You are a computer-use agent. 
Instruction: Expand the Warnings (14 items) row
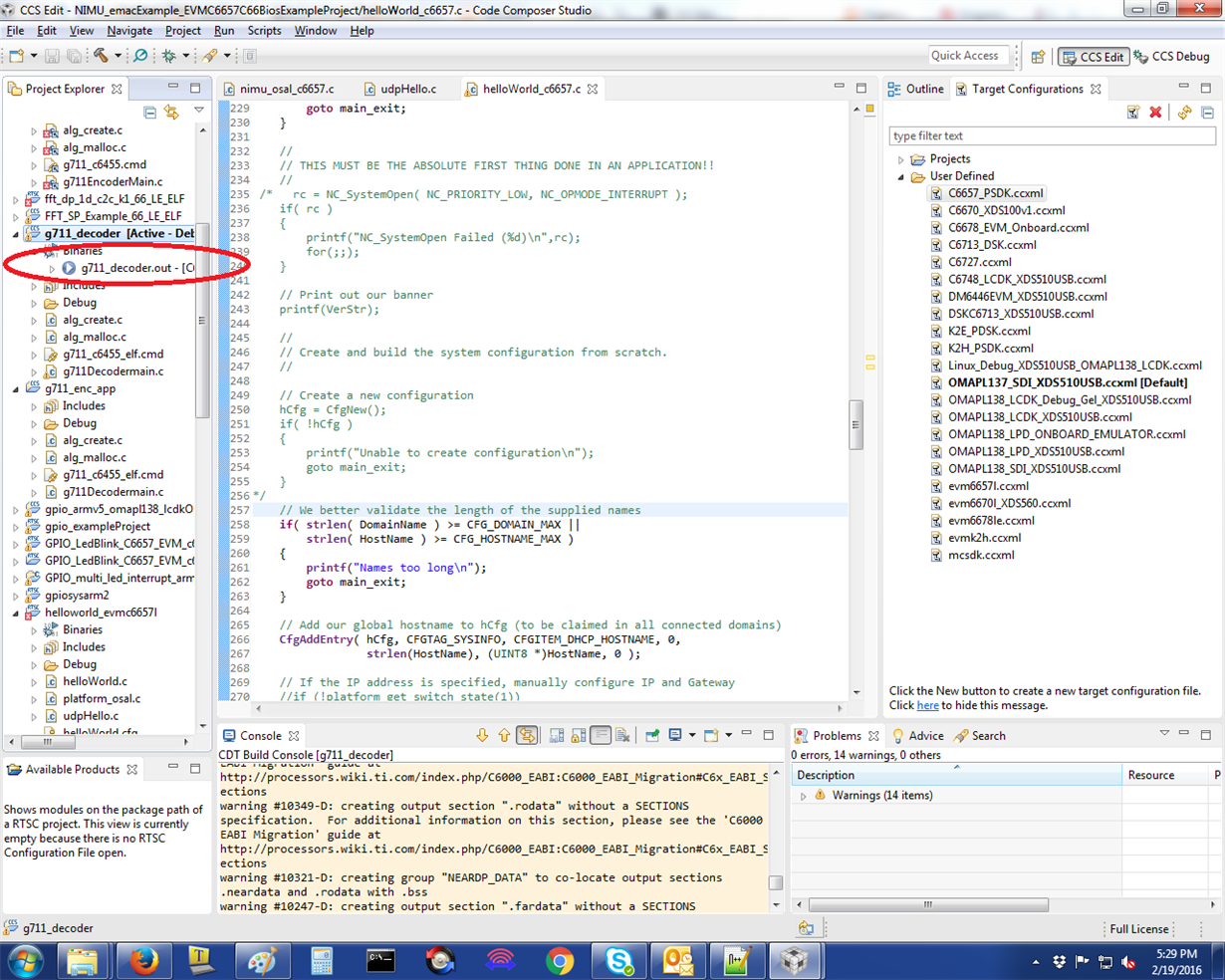pos(803,796)
